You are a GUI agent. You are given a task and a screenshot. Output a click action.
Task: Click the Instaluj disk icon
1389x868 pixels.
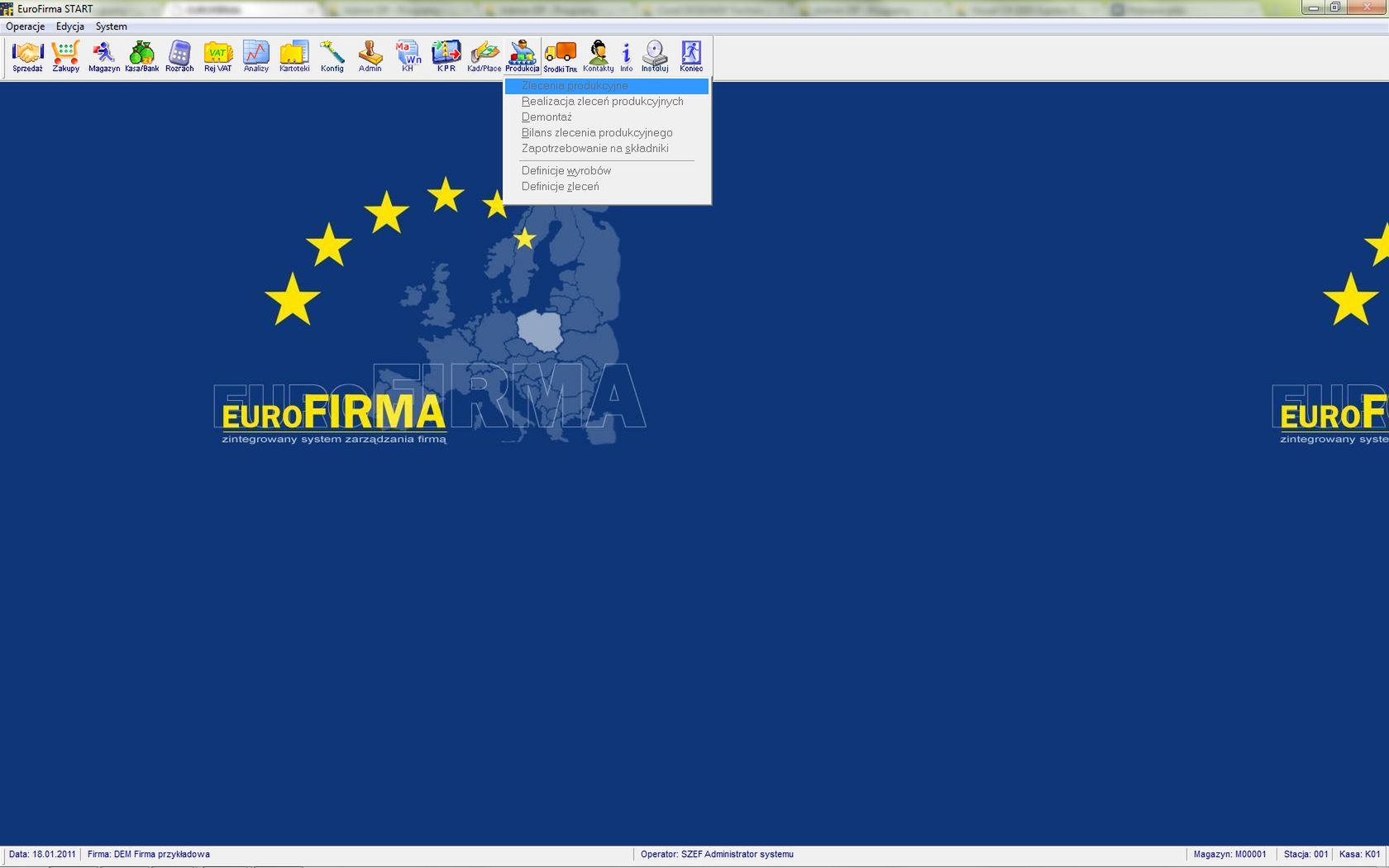point(655,56)
